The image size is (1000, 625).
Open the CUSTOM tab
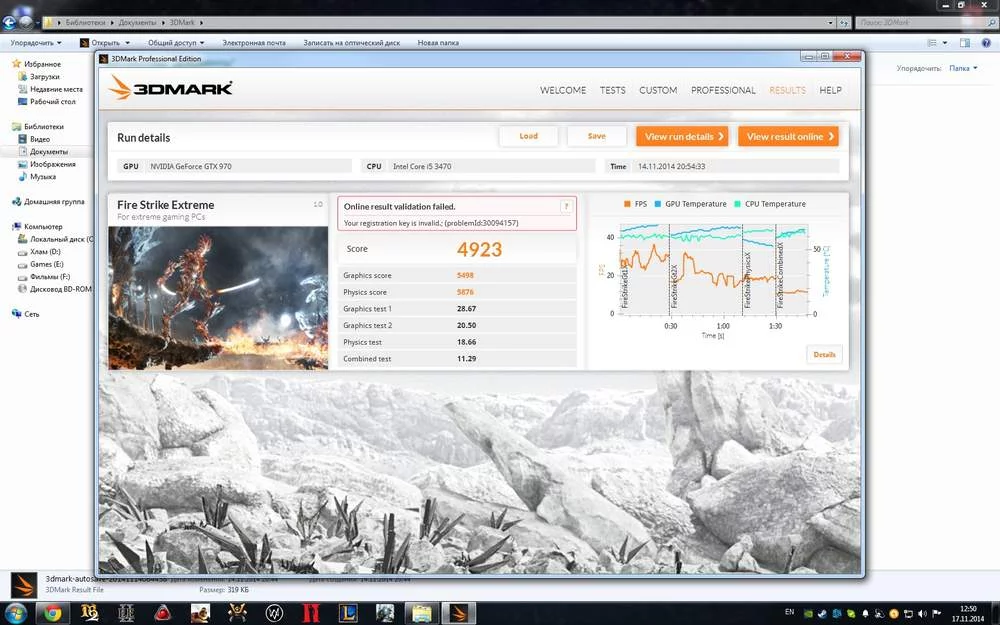pos(658,90)
